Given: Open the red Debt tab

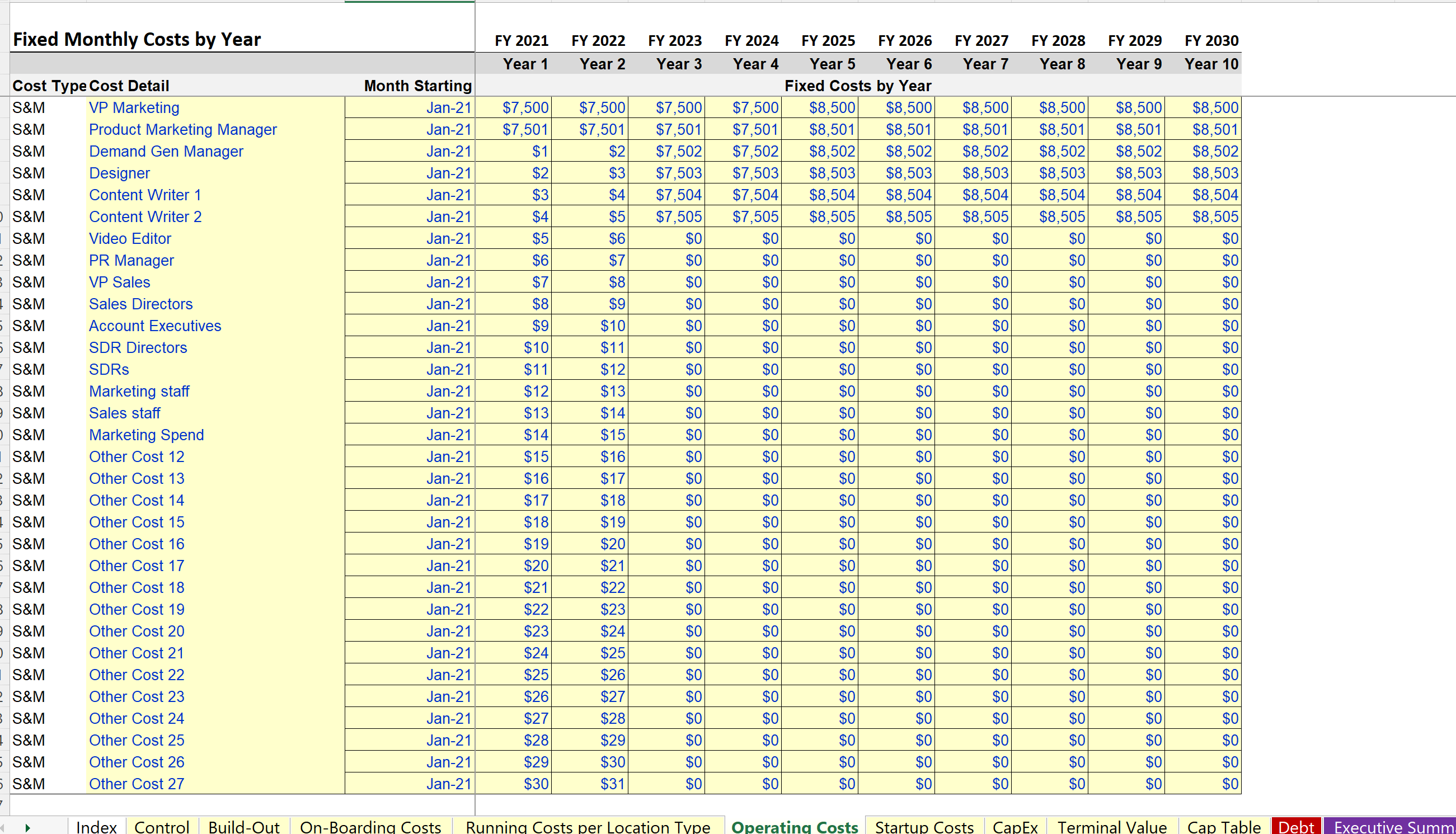Looking at the screenshot, I should click(1296, 827).
